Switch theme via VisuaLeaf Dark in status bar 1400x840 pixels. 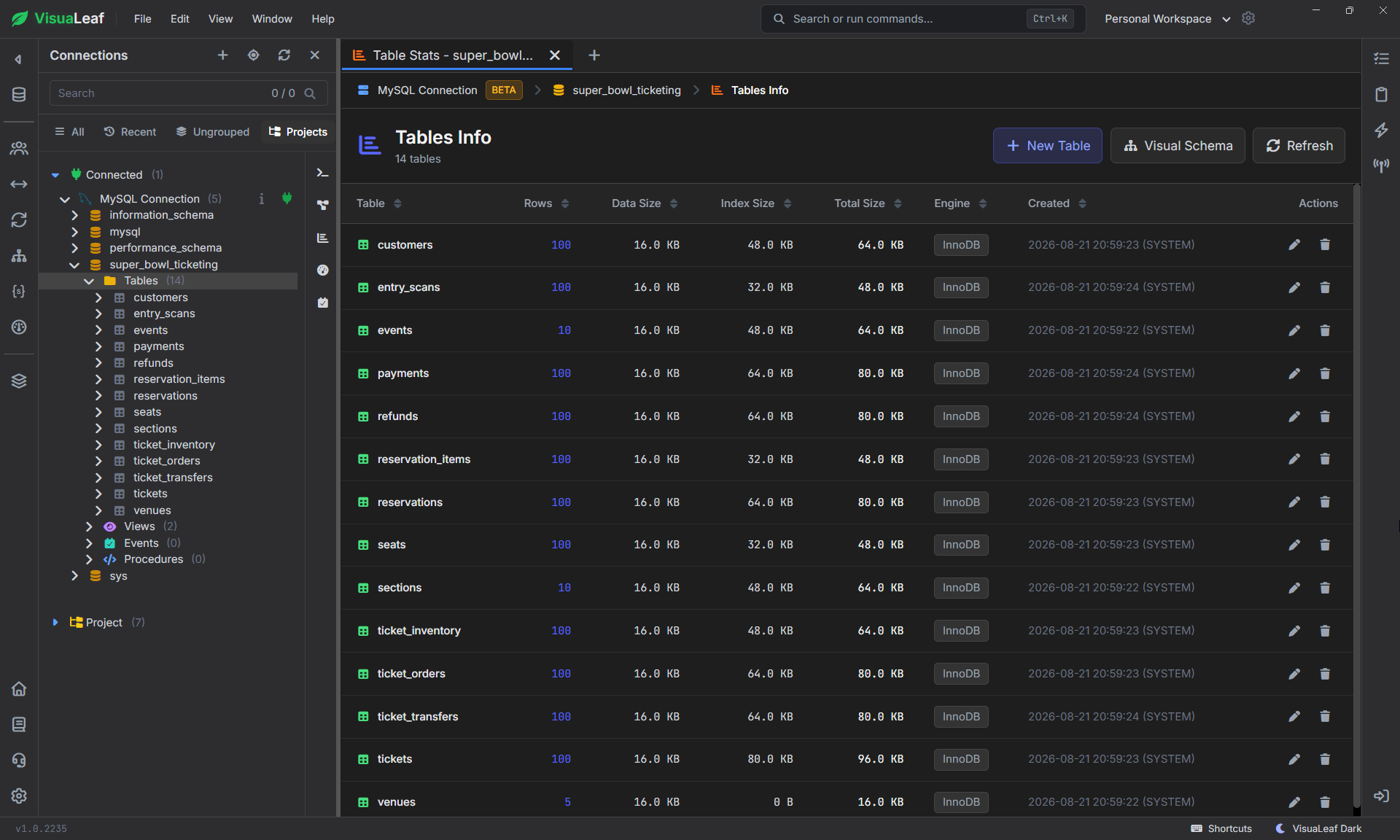[1319, 828]
